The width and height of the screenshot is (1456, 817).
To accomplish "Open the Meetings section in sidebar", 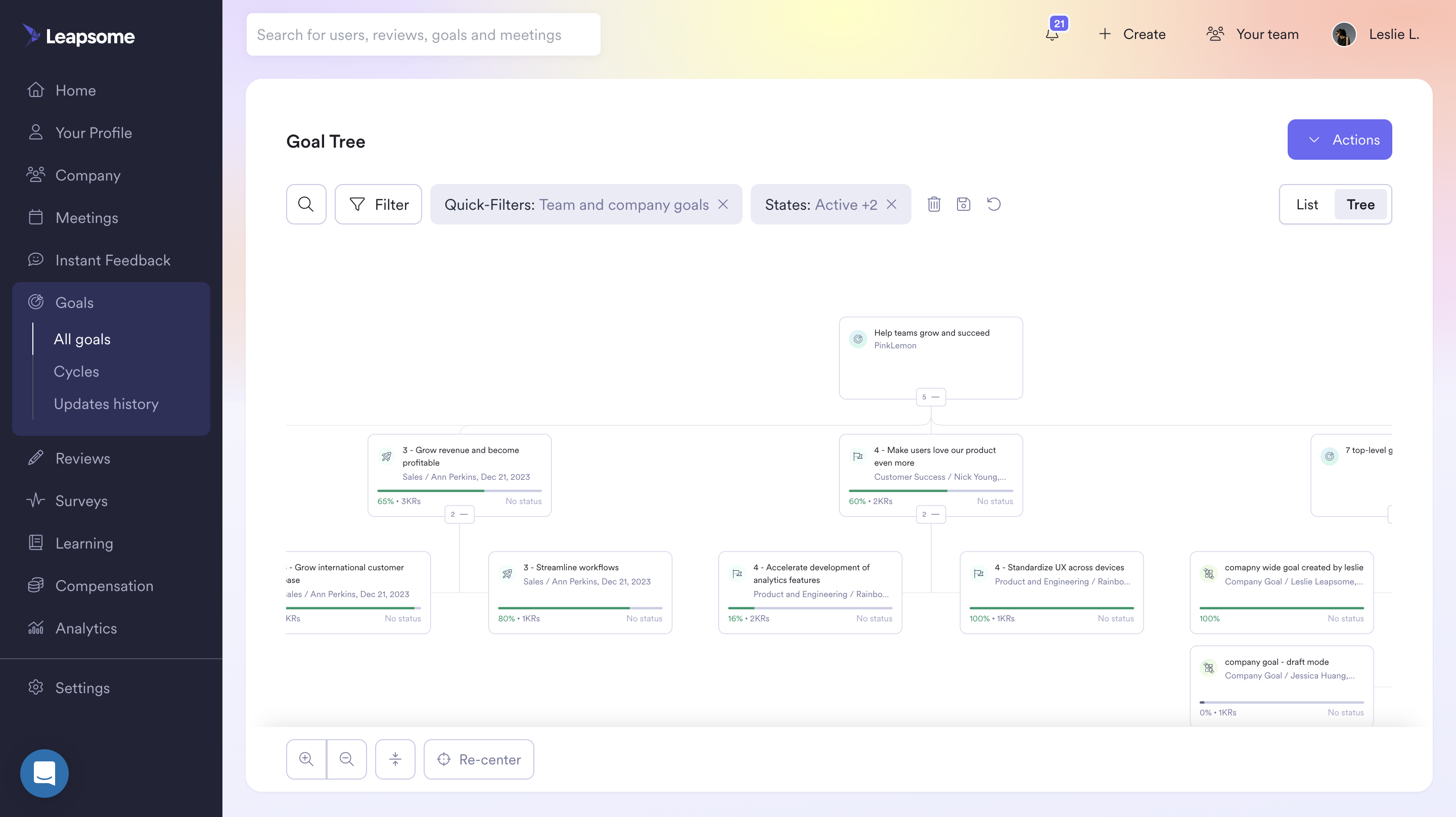I will (x=86, y=217).
